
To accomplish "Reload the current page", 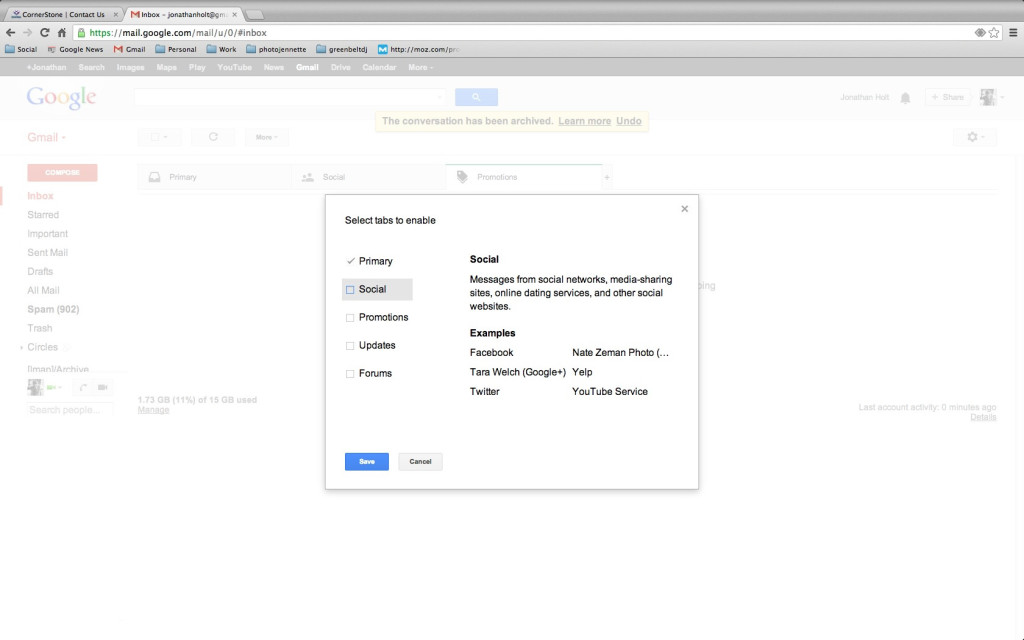I will [x=44, y=33].
